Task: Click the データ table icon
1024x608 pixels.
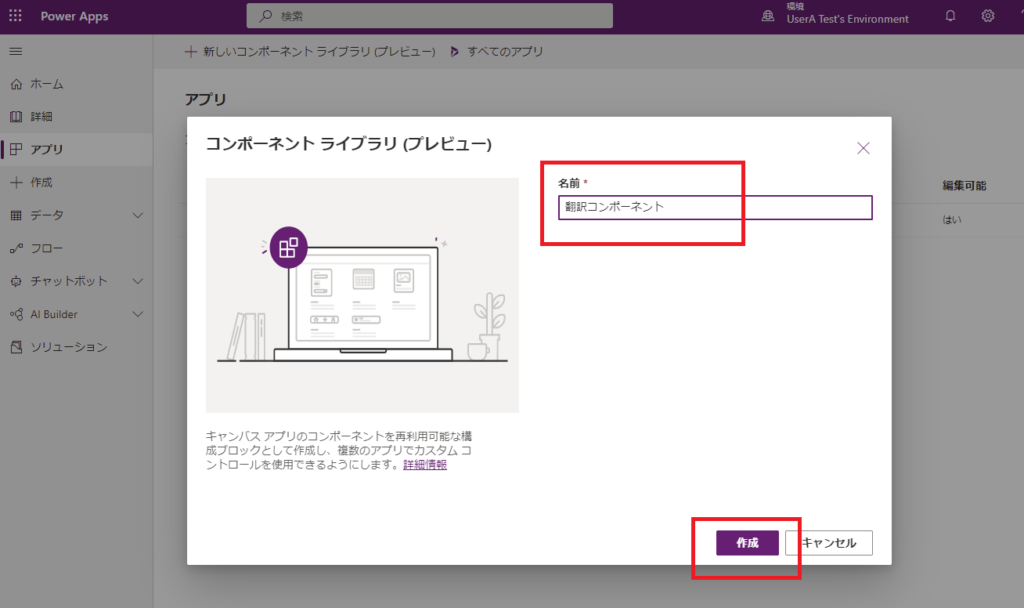Action: [16, 216]
